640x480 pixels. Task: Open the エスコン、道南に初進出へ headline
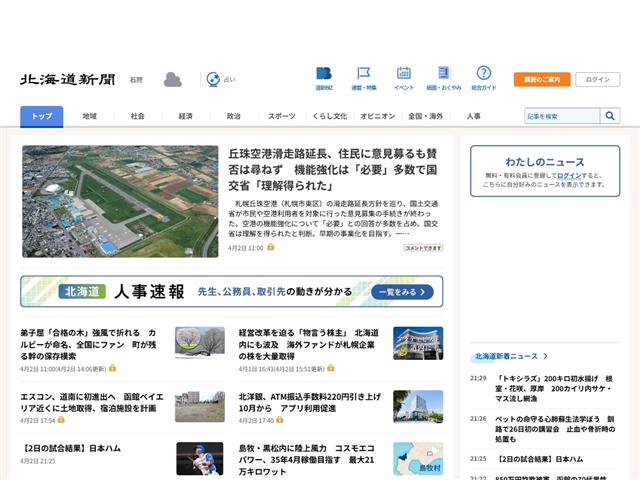point(92,402)
